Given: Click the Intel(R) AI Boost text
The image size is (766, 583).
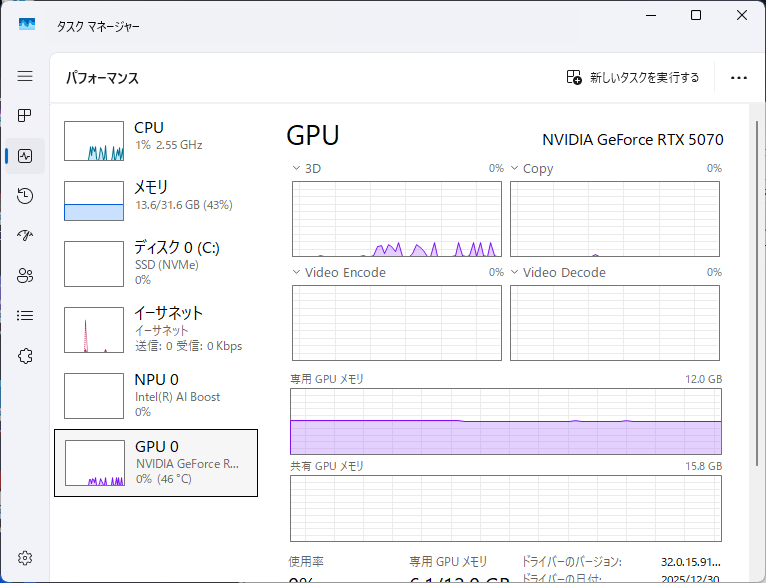Looking at the screenshot, I should (x=177, y=397).
